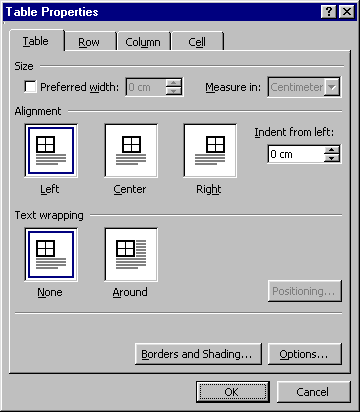Switch to the Column tab
The image size is (360, 412).
(x=143, y=42)
